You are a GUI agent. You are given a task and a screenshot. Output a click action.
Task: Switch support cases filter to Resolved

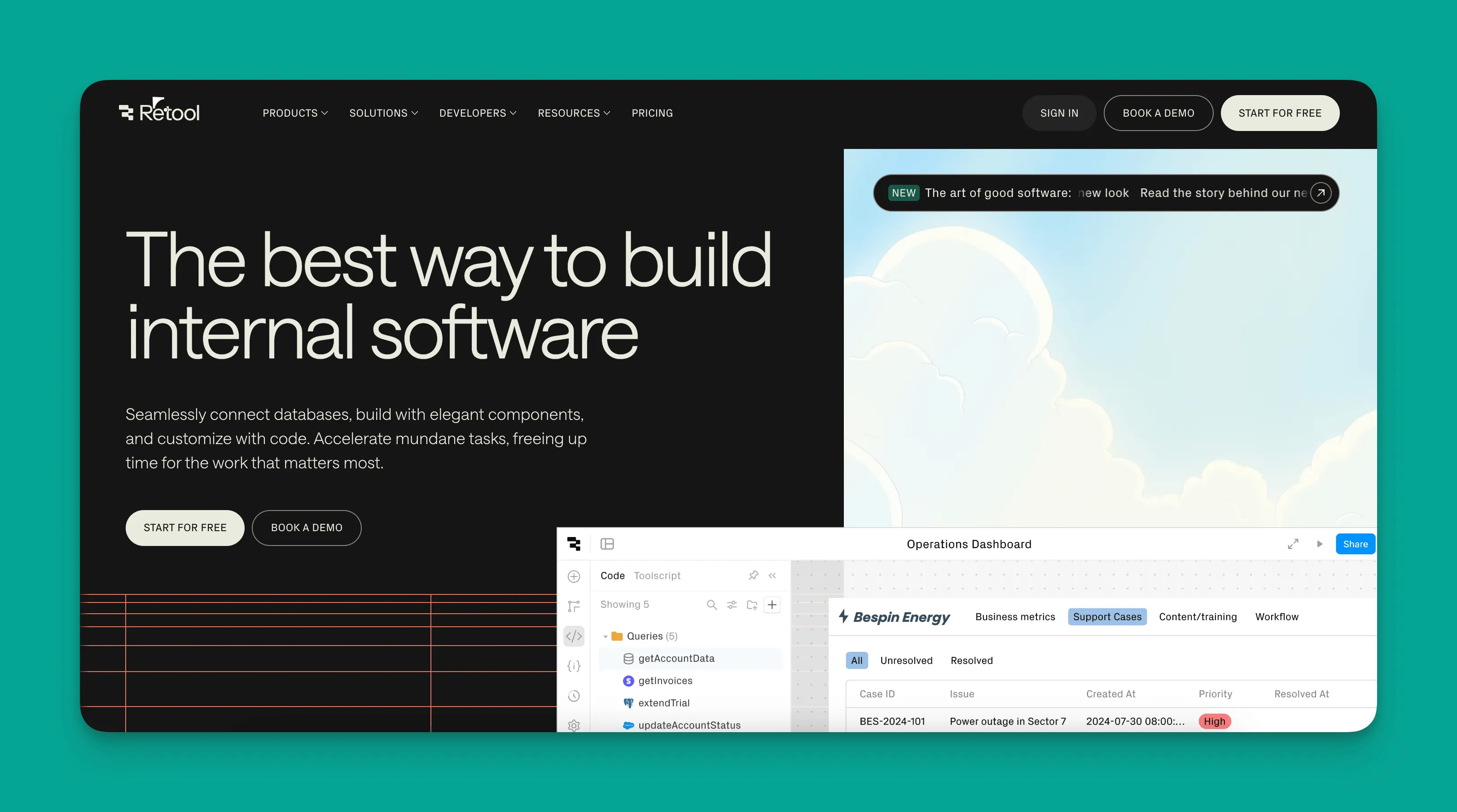pos(971,660)
